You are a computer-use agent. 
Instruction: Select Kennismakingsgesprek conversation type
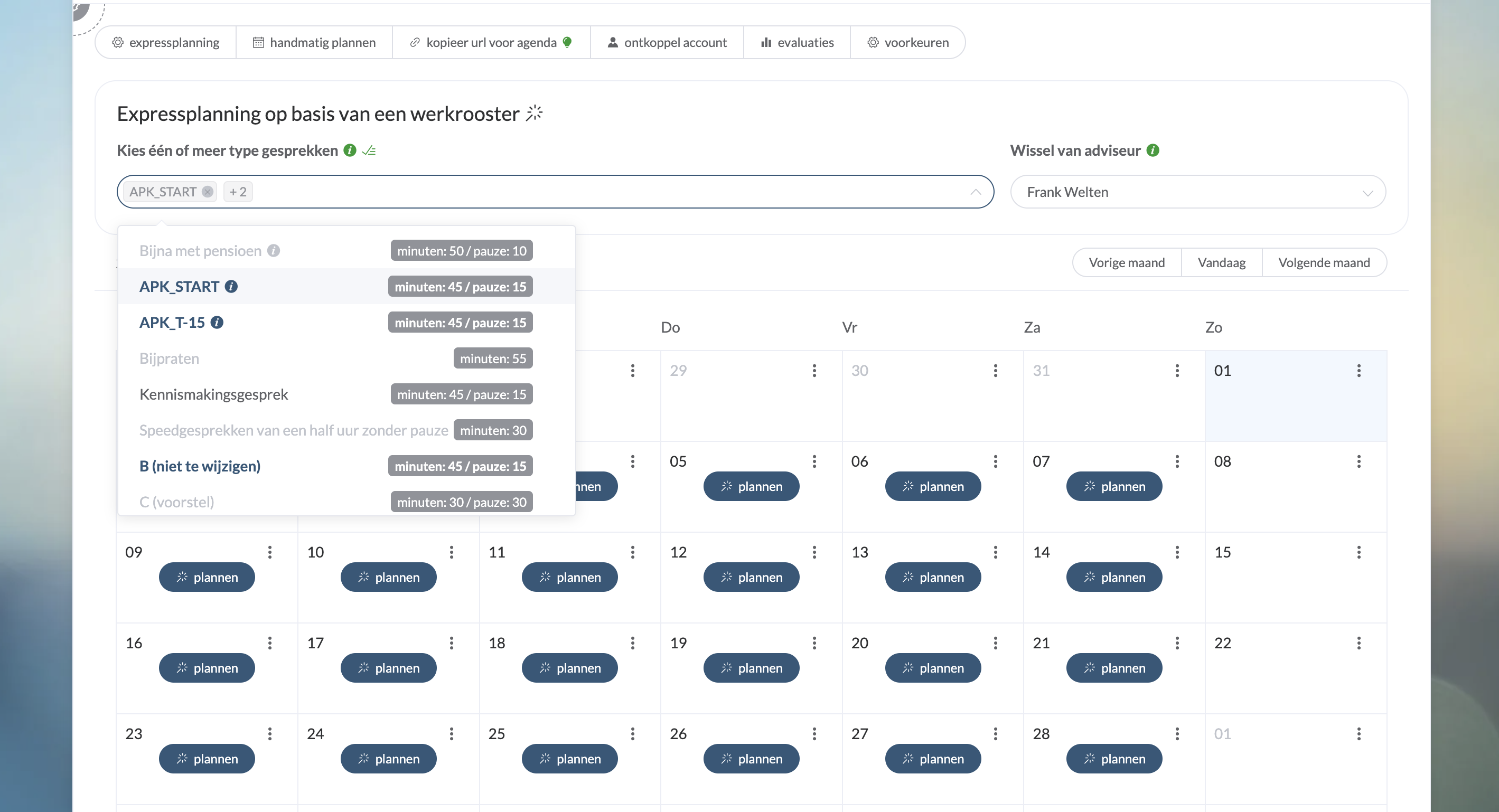213,394
